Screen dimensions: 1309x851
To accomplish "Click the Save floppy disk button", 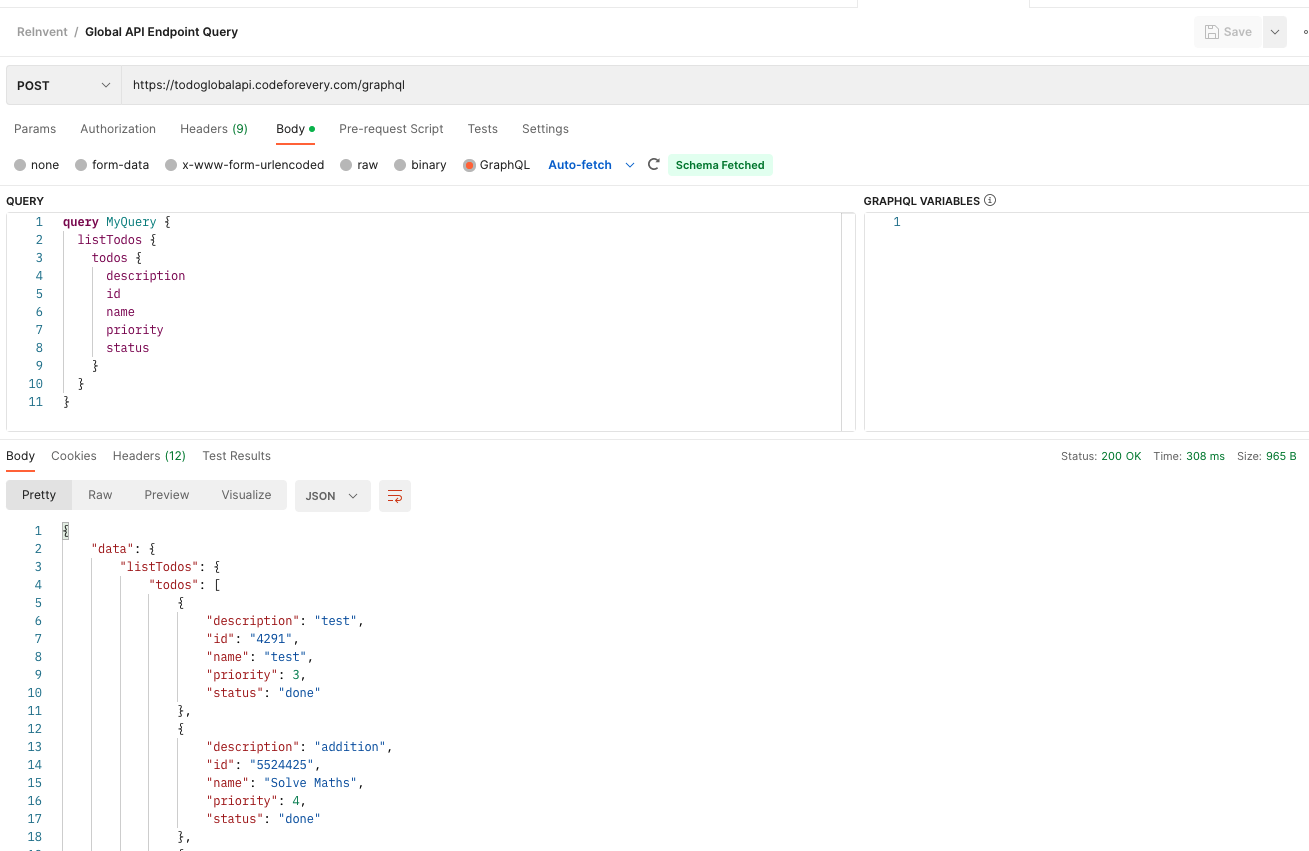I will [x=1228, y=32].
